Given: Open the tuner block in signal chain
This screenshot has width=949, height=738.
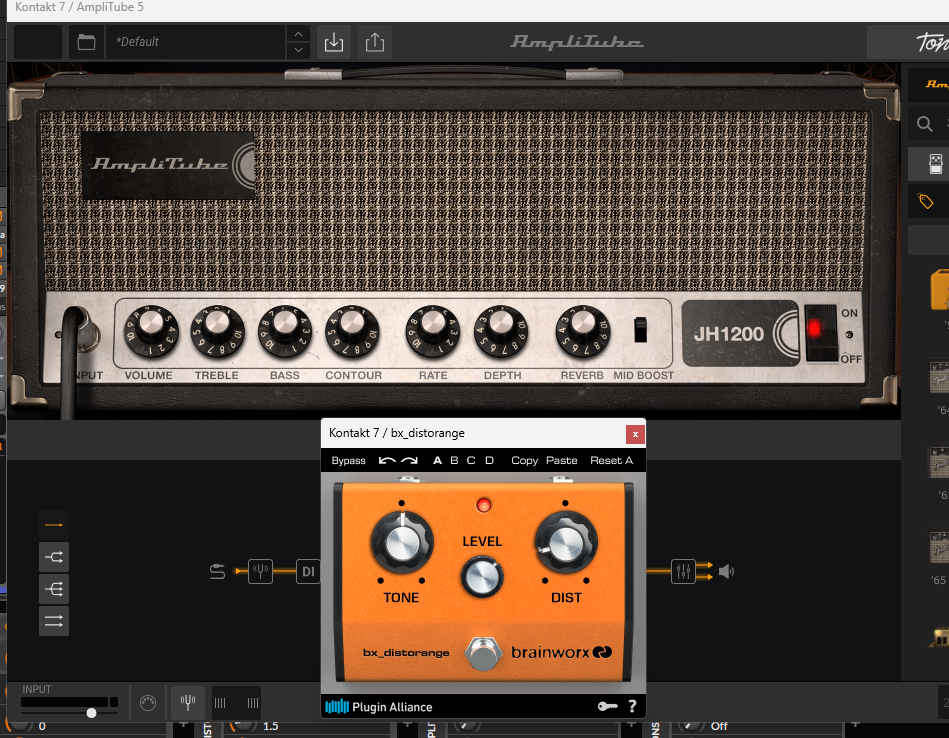Looking at the screenshot, I should coord(260,571).
